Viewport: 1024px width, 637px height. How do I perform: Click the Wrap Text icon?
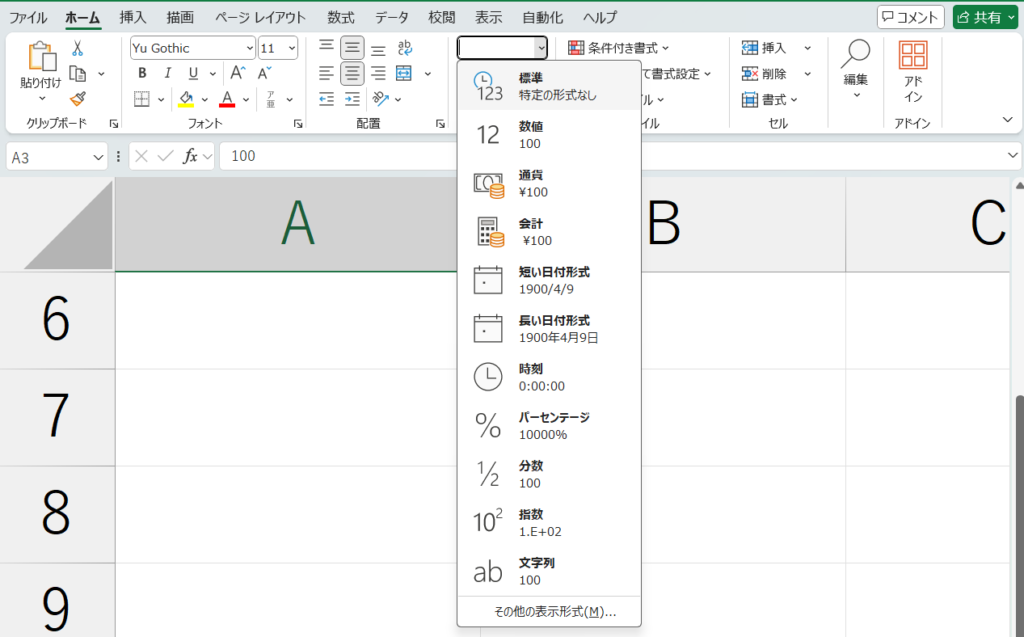click(x=405, y=48)
